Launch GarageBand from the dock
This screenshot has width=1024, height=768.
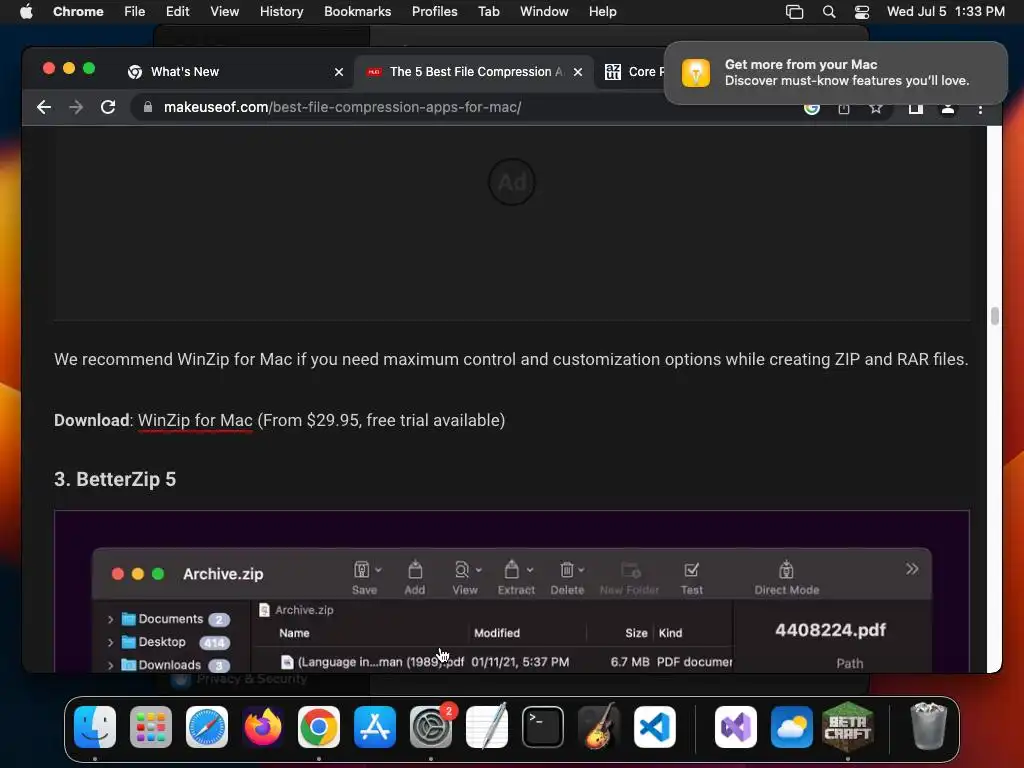[598, 727]
